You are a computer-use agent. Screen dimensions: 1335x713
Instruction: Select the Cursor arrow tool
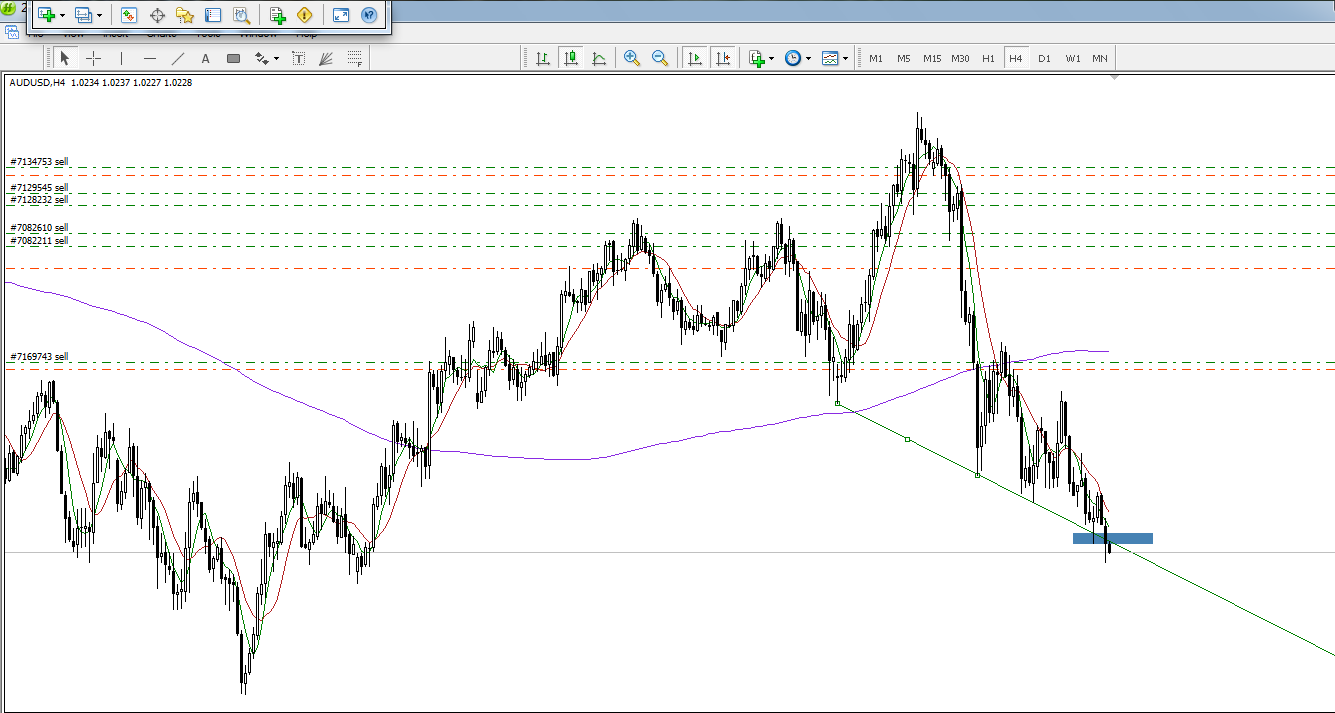point(65,58)
